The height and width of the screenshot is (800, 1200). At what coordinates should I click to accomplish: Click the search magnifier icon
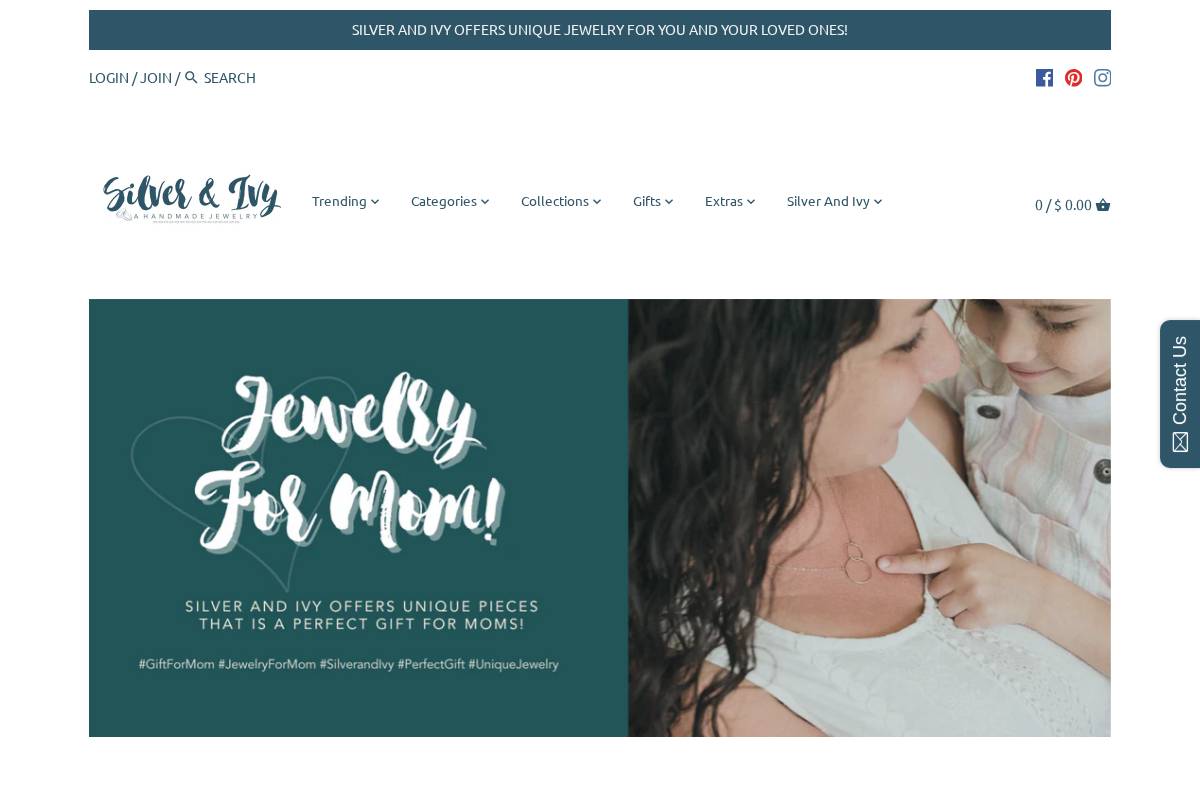click(x=191, y=77)
